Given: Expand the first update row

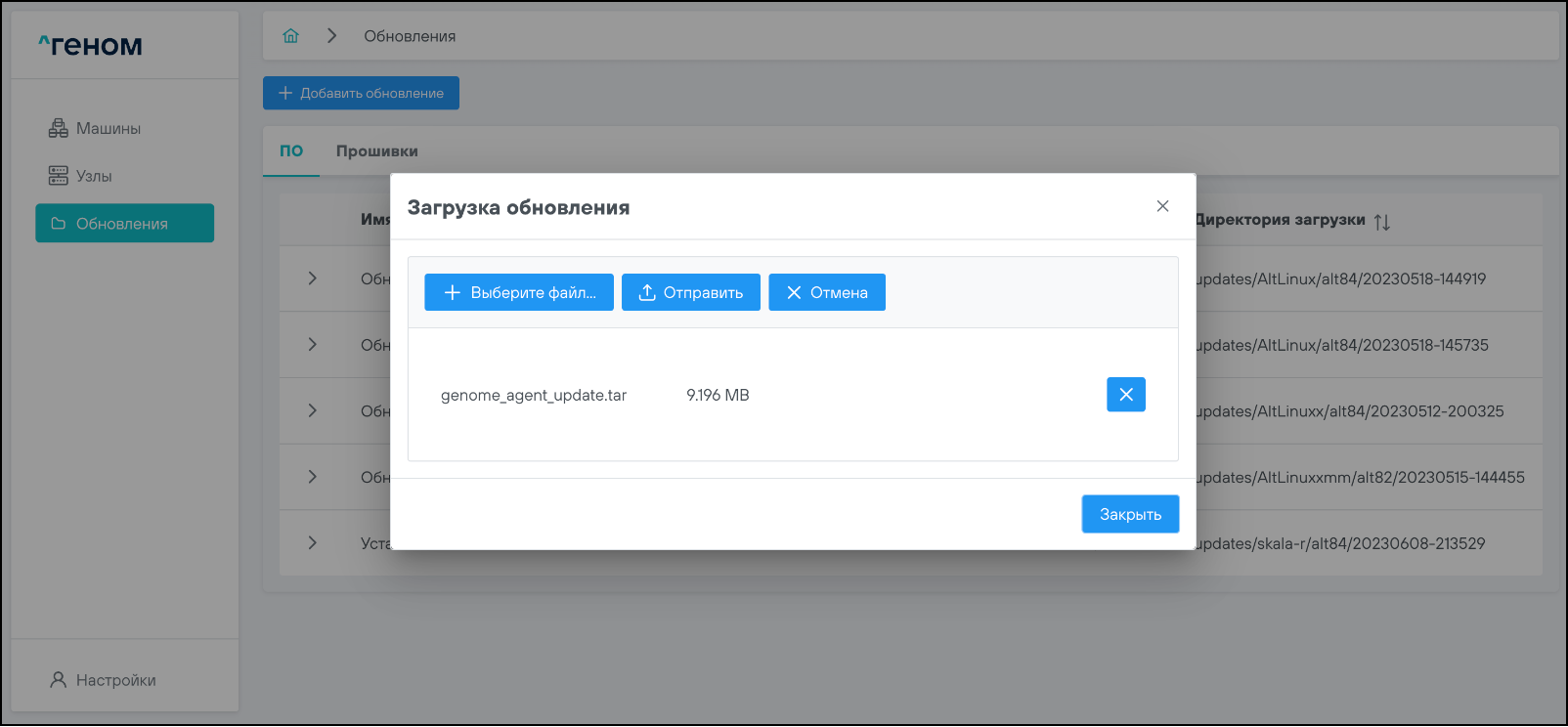Looking at the screenshot, I should click(312, 278).
